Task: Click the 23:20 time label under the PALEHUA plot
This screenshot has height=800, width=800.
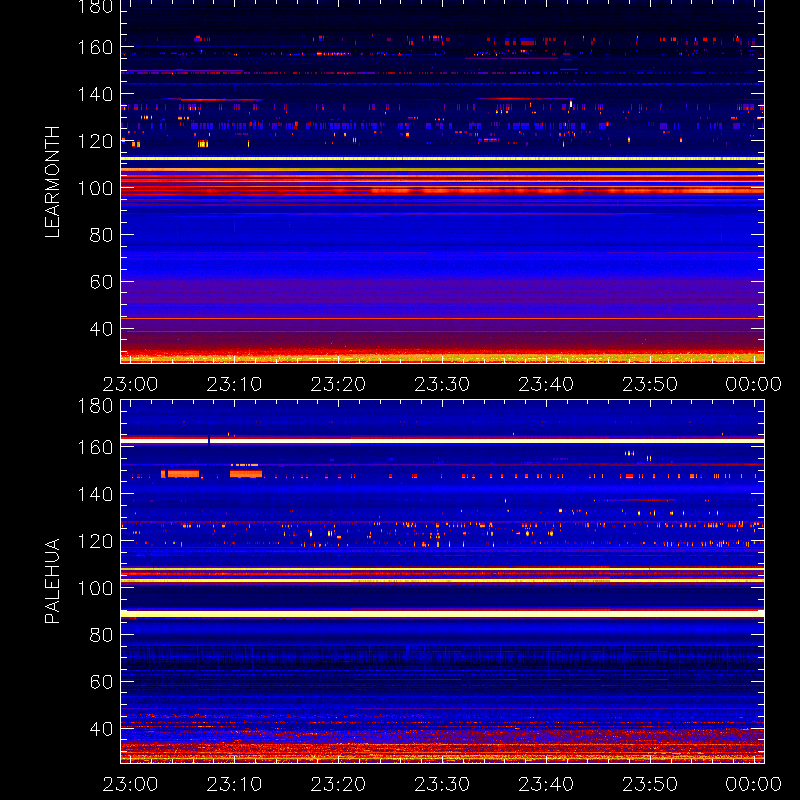Action: pos(338,784)
